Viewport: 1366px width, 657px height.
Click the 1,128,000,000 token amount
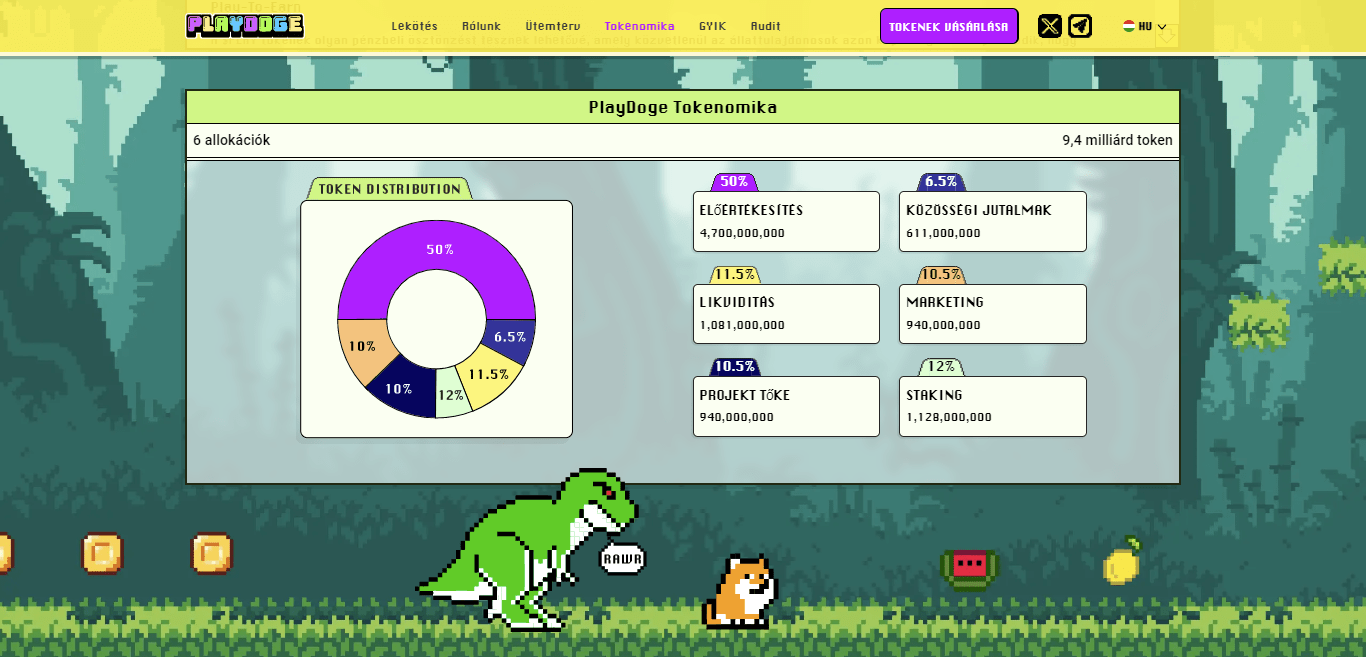[950, 417]
